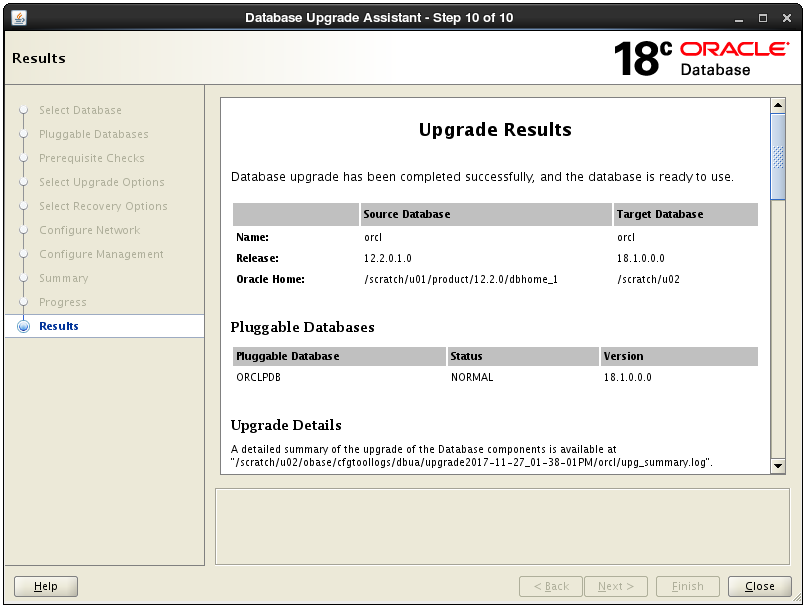Click the Close button at bottom right
The height and width of the screenshot is (608, 805).
pos(759,586)
